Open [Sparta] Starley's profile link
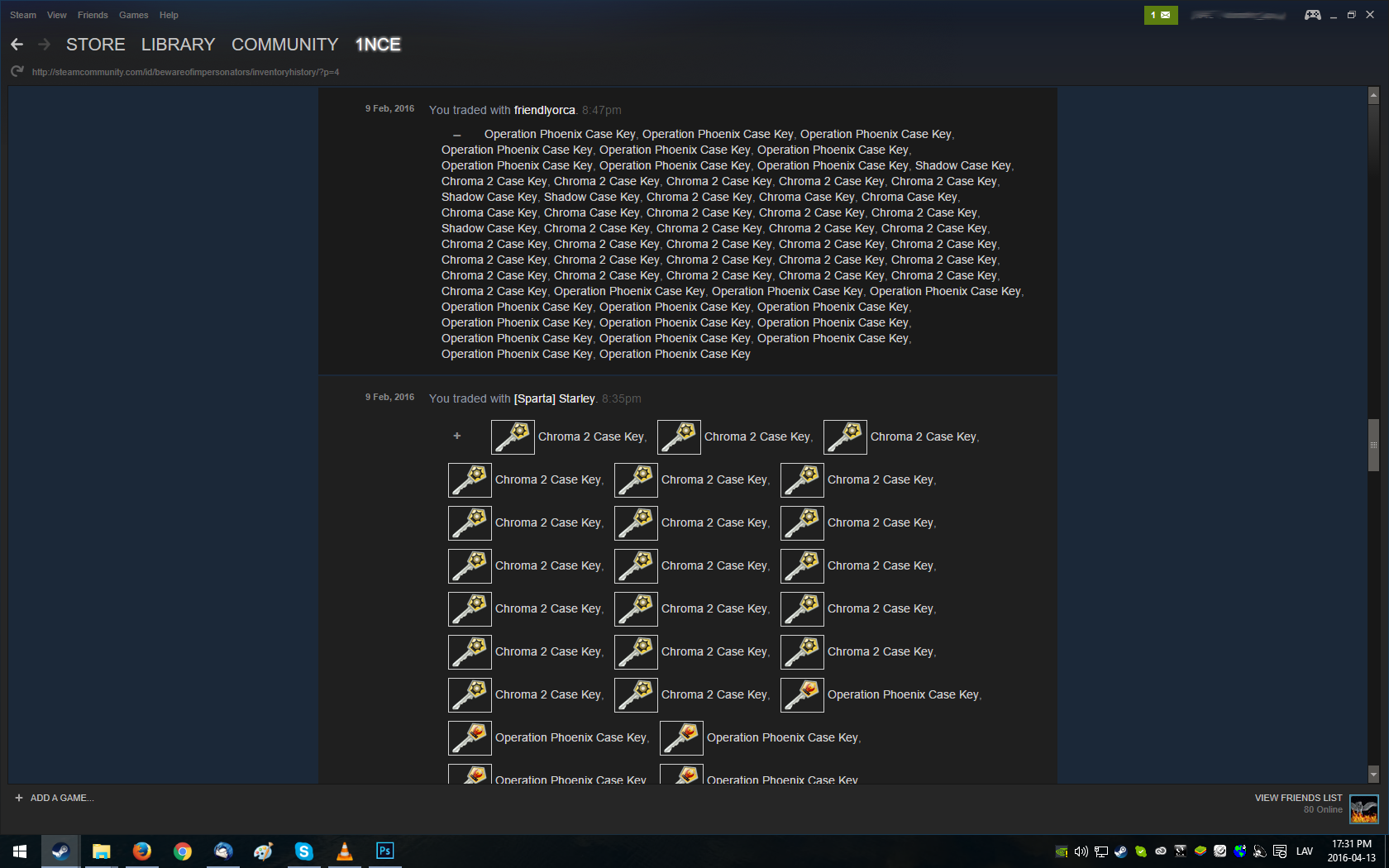The height and width of the screenshot is (868, 1389). (554, 398)
